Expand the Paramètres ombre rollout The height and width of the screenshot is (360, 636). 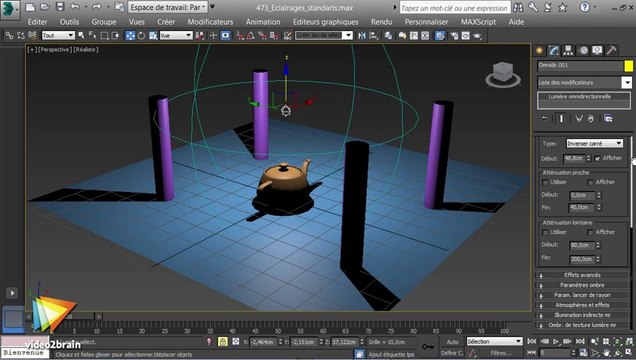[582, 285]
